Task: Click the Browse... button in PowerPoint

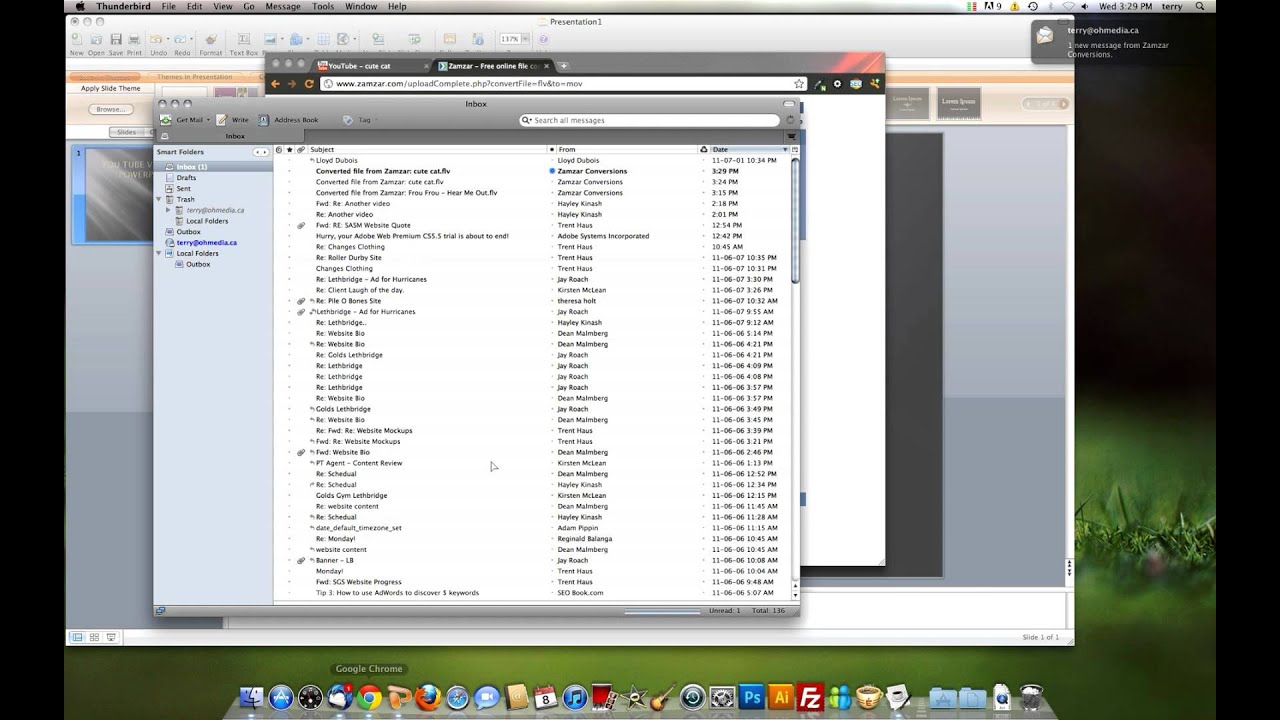Action: click(111, 109)
